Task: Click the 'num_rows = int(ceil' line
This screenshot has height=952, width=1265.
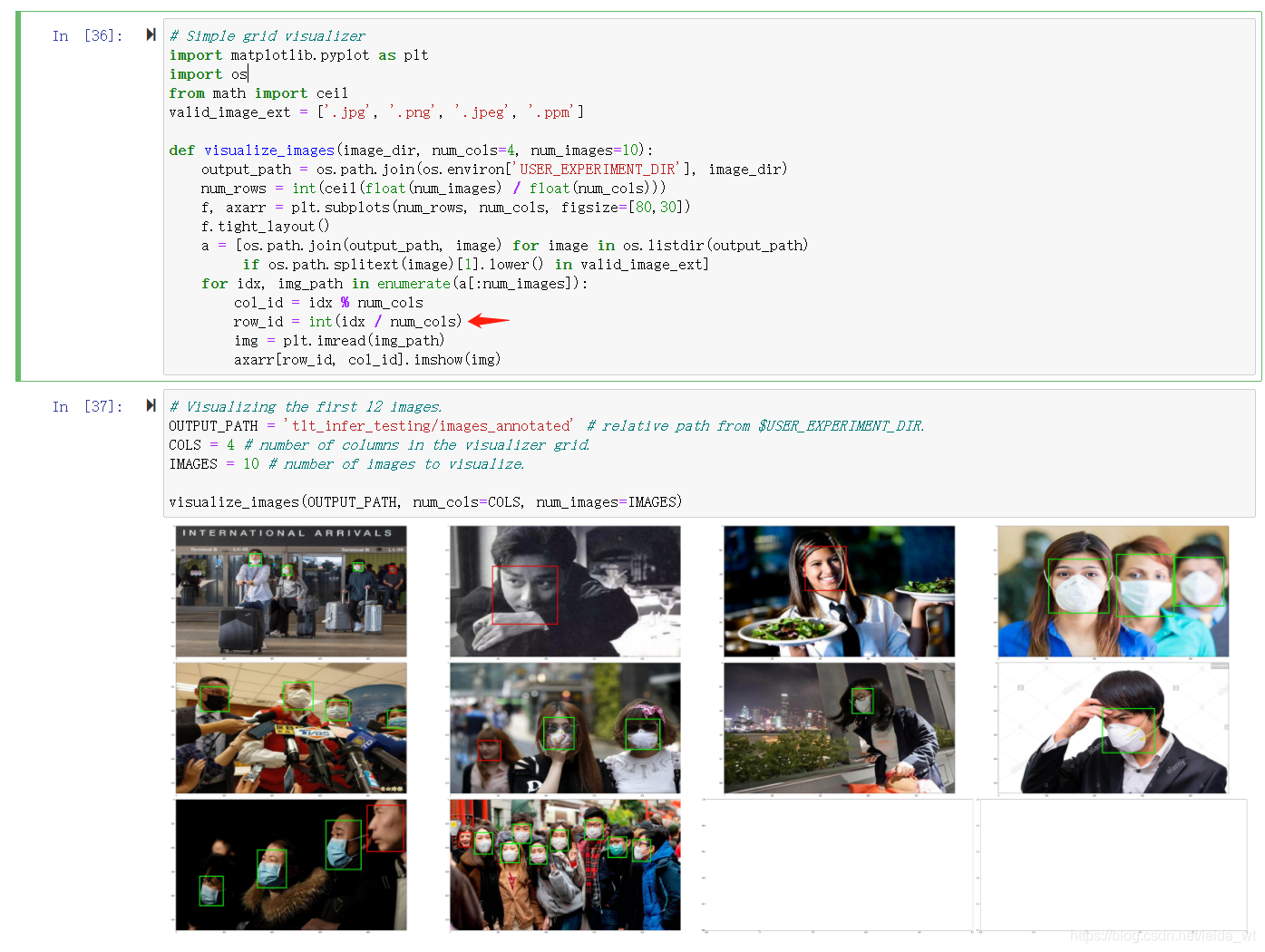Action: click(433, 189)
